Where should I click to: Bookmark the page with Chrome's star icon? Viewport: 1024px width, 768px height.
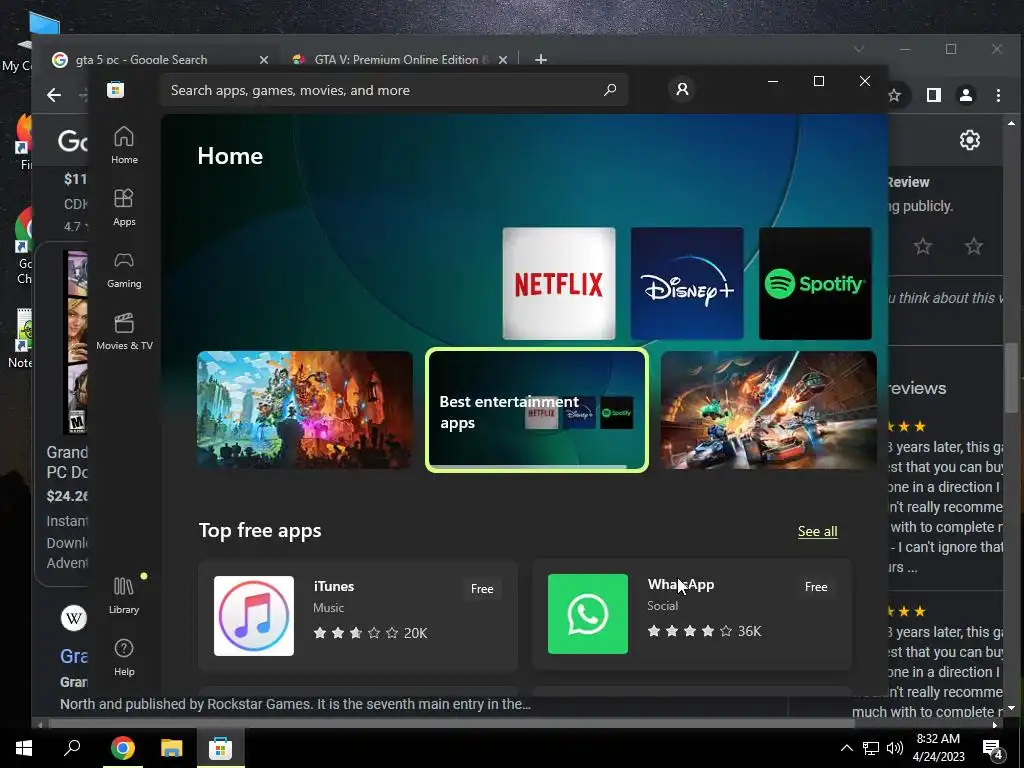[x=894, y=95]
